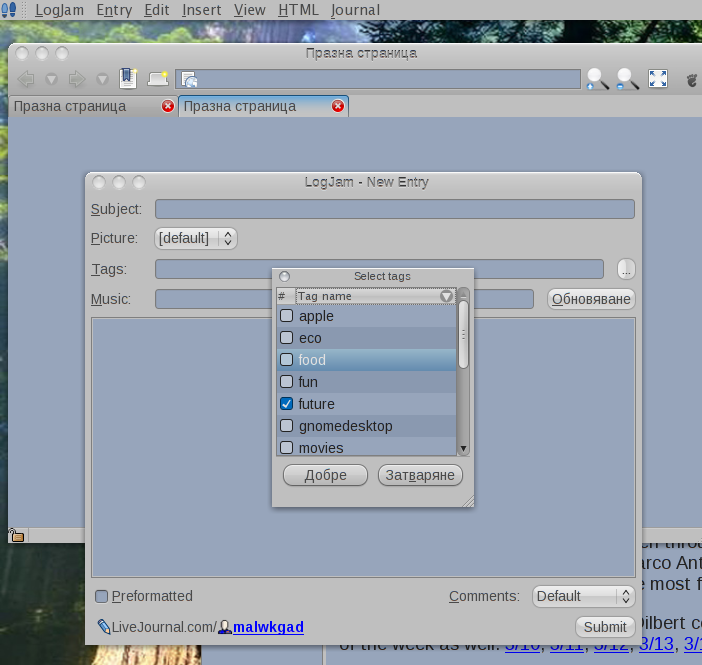Toggle the gnomedesktop tag checkbox
The height and width of the screenshot is (665, 702).
[287, 425]
